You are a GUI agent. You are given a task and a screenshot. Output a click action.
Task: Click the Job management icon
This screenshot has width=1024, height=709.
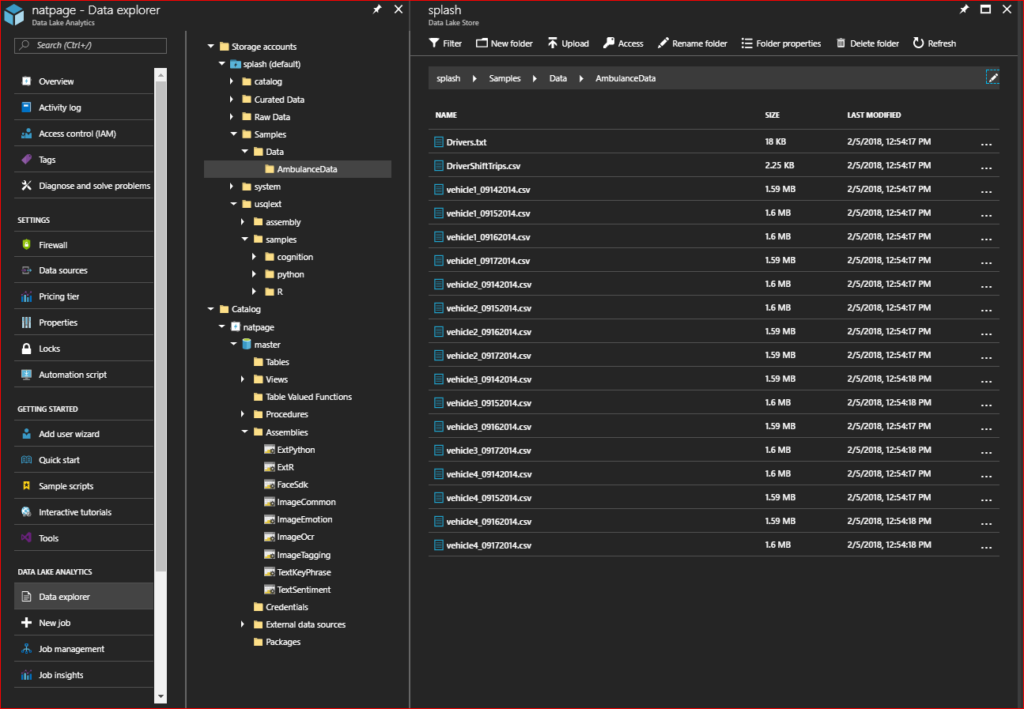pos(26,649)
